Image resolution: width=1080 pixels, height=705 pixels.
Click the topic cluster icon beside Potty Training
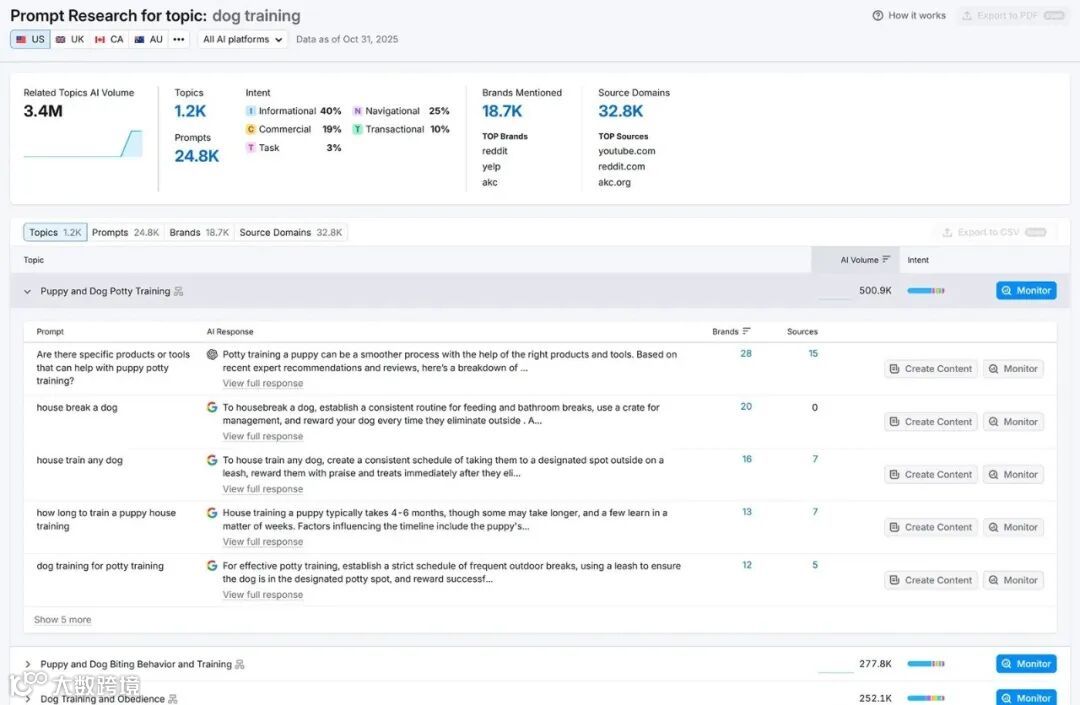pyautogui.click(x=179, y=291)
